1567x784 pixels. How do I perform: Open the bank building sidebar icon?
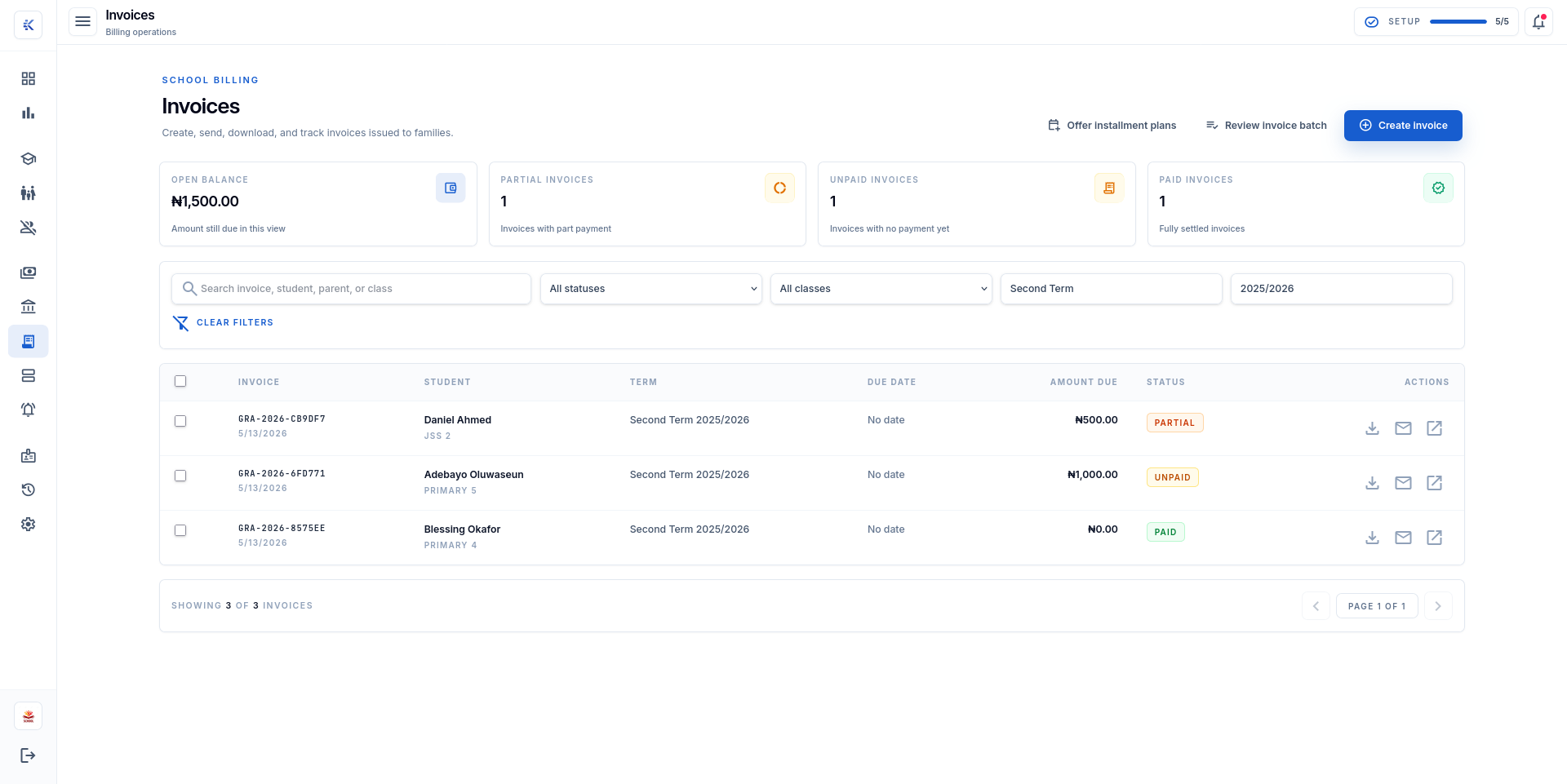point(28,307)
